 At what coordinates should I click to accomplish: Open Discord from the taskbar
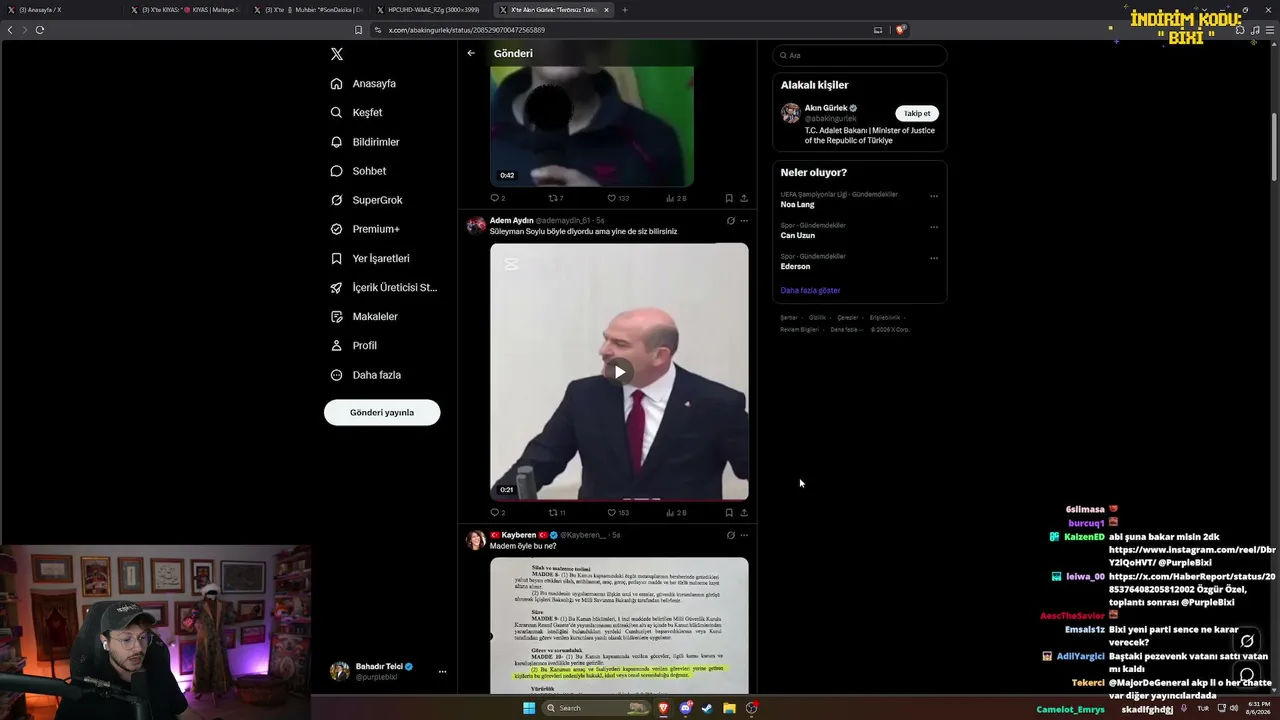[685, 708]
